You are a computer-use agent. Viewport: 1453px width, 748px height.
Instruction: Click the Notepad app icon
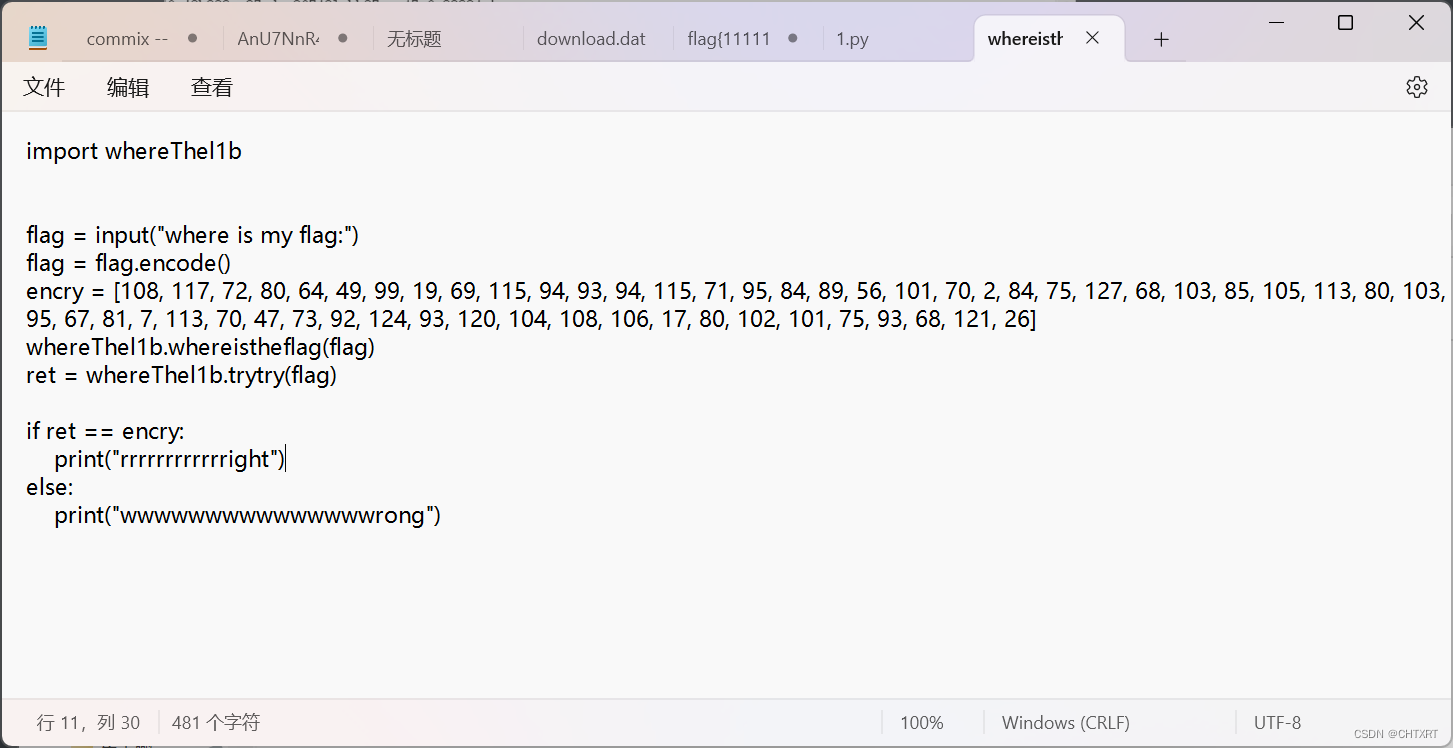click(38, 39)
